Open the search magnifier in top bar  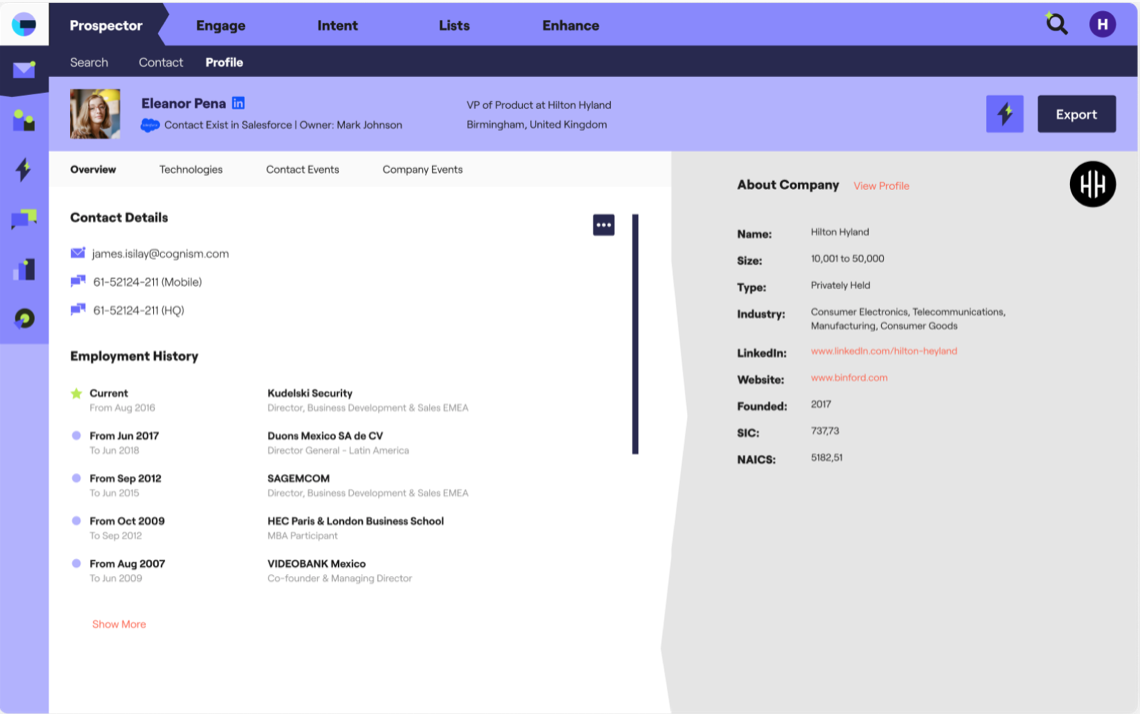click(x=1056, y=23)
